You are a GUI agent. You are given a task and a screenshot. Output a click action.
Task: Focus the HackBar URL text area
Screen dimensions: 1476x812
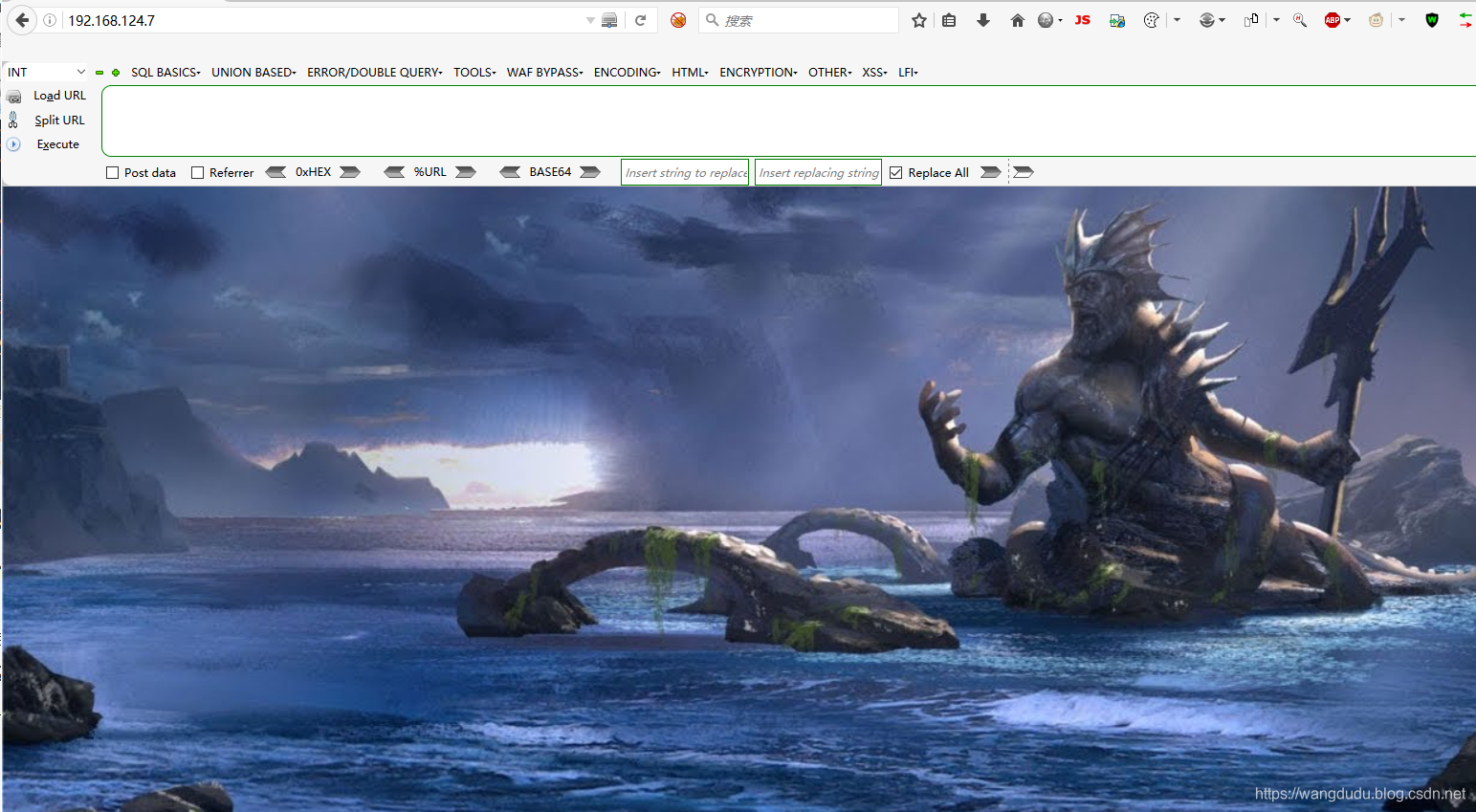tap(788, 121)
